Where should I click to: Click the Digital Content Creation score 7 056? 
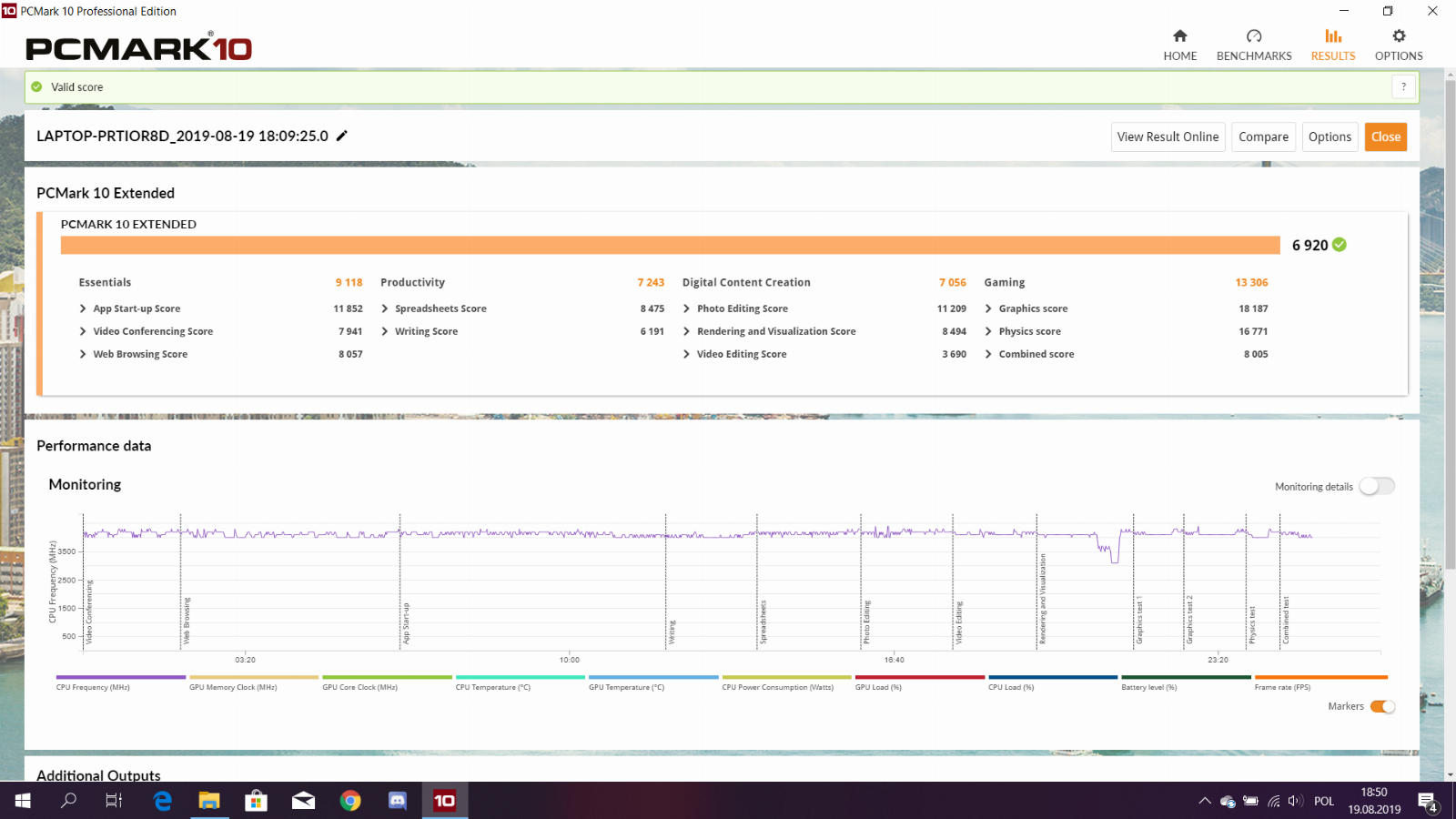point(953,282)
